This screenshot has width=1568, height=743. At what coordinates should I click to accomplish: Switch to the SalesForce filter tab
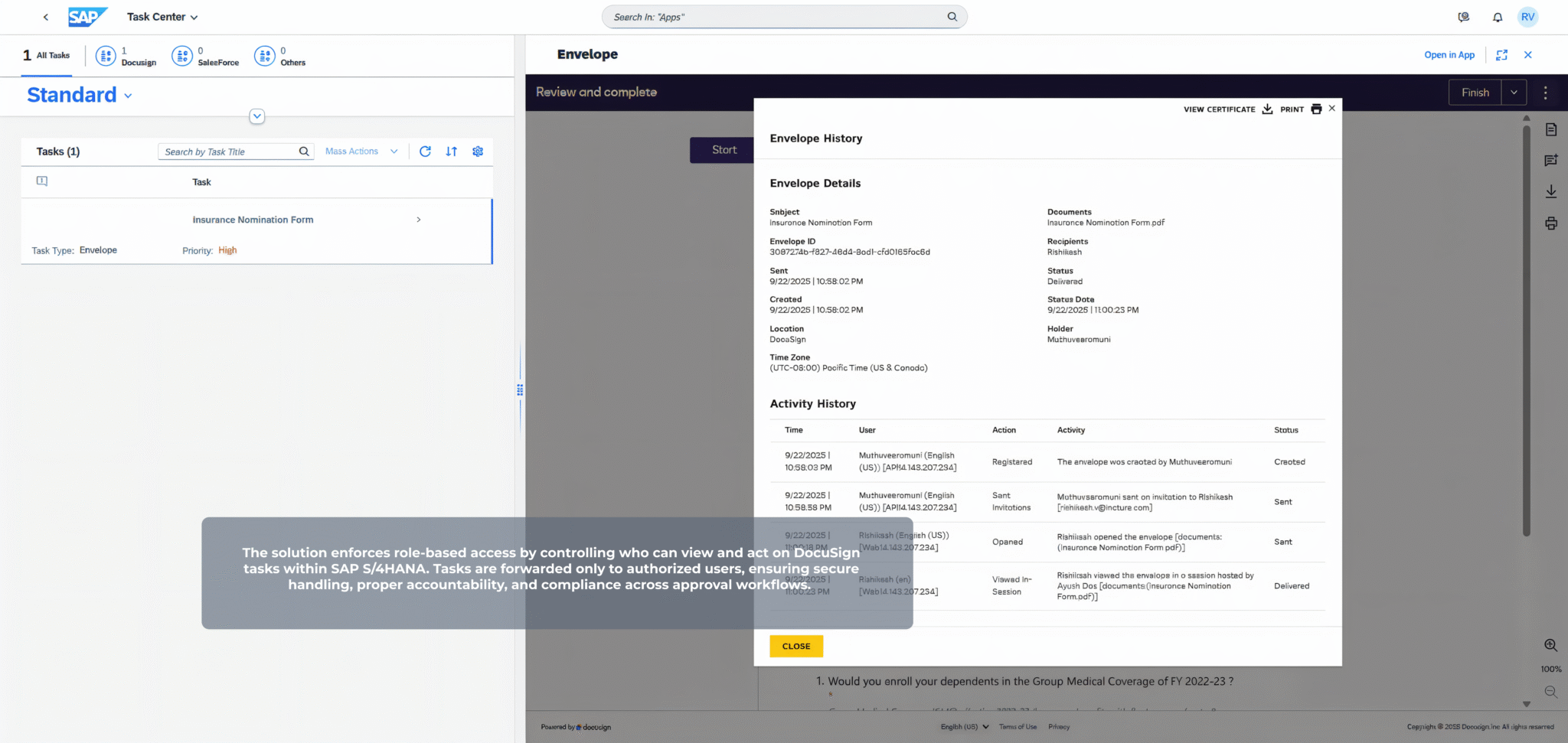[205, 55]
